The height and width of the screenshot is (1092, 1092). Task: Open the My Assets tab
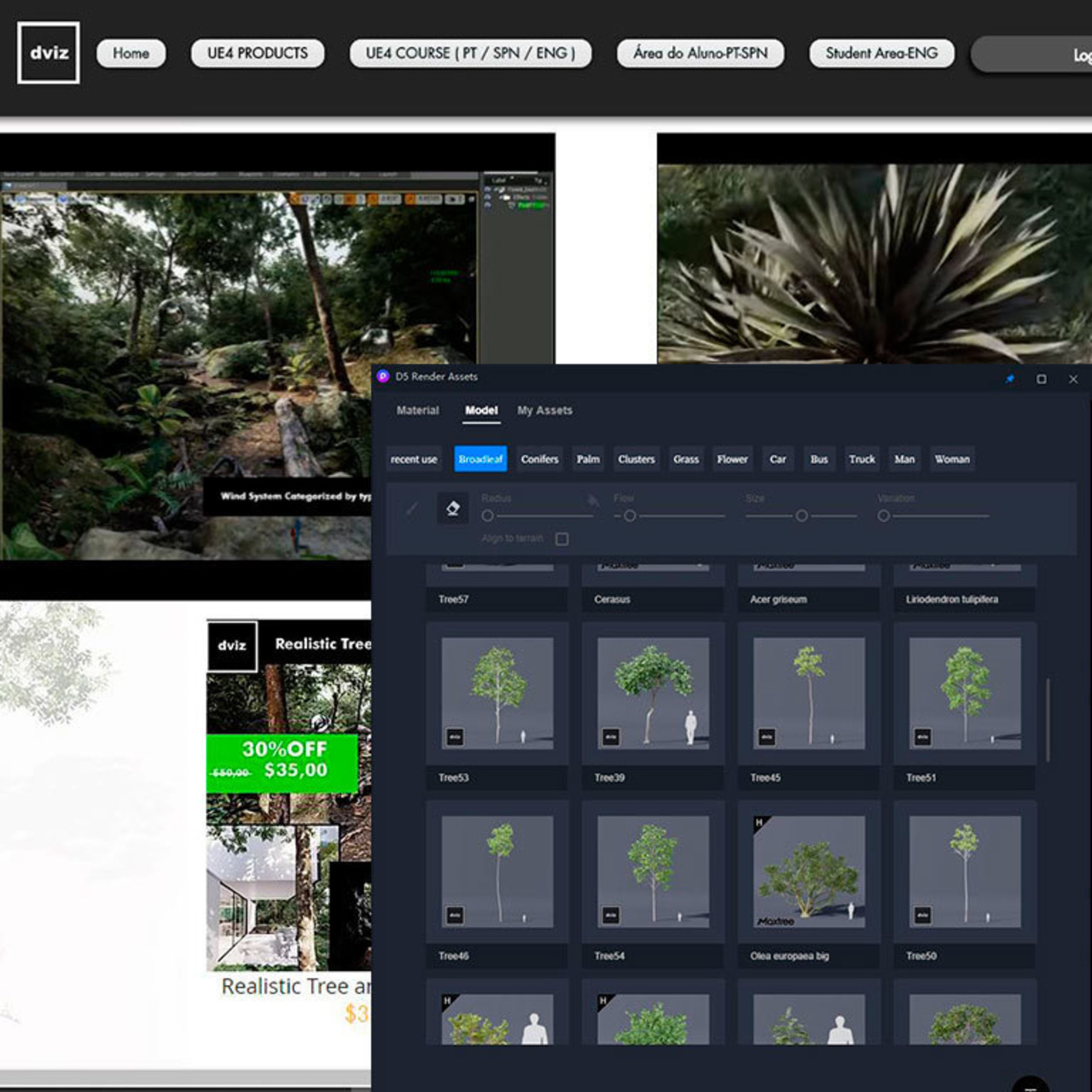point(544,410)
